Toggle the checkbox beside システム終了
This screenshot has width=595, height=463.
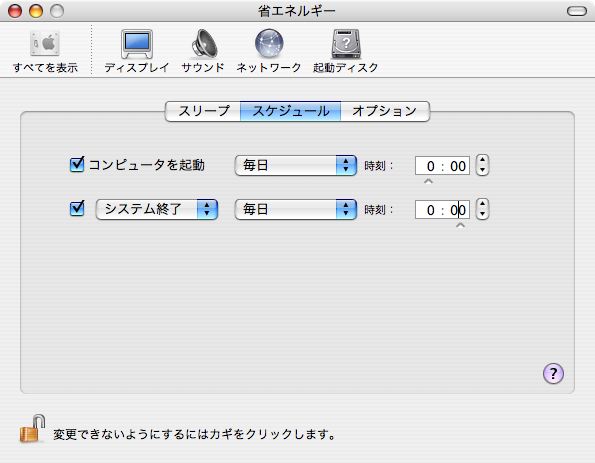click(77, 208)
